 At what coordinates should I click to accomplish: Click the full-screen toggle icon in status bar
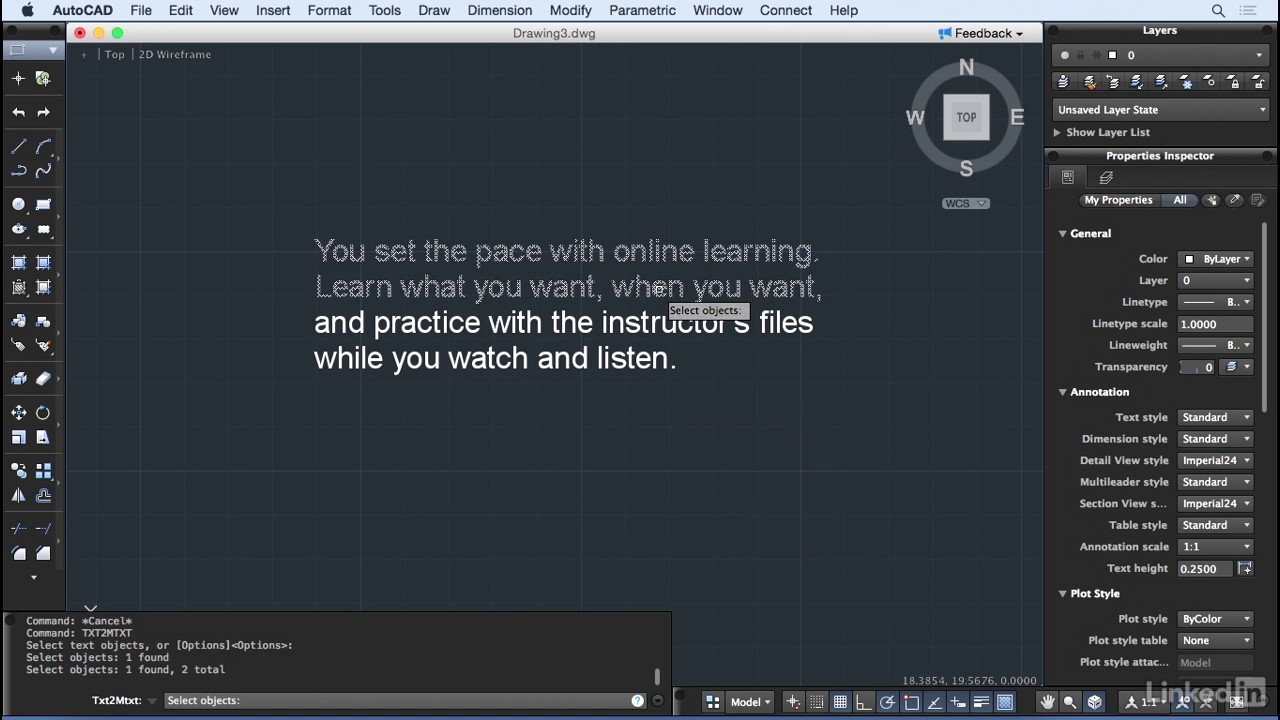point(1238,702)
